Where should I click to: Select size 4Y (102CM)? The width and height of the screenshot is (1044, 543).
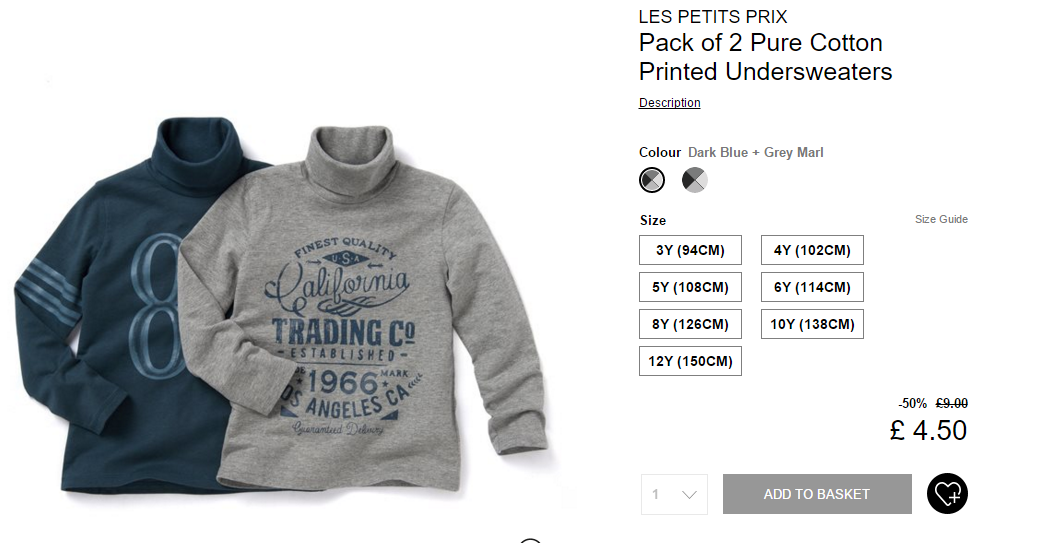click(812, 250)
